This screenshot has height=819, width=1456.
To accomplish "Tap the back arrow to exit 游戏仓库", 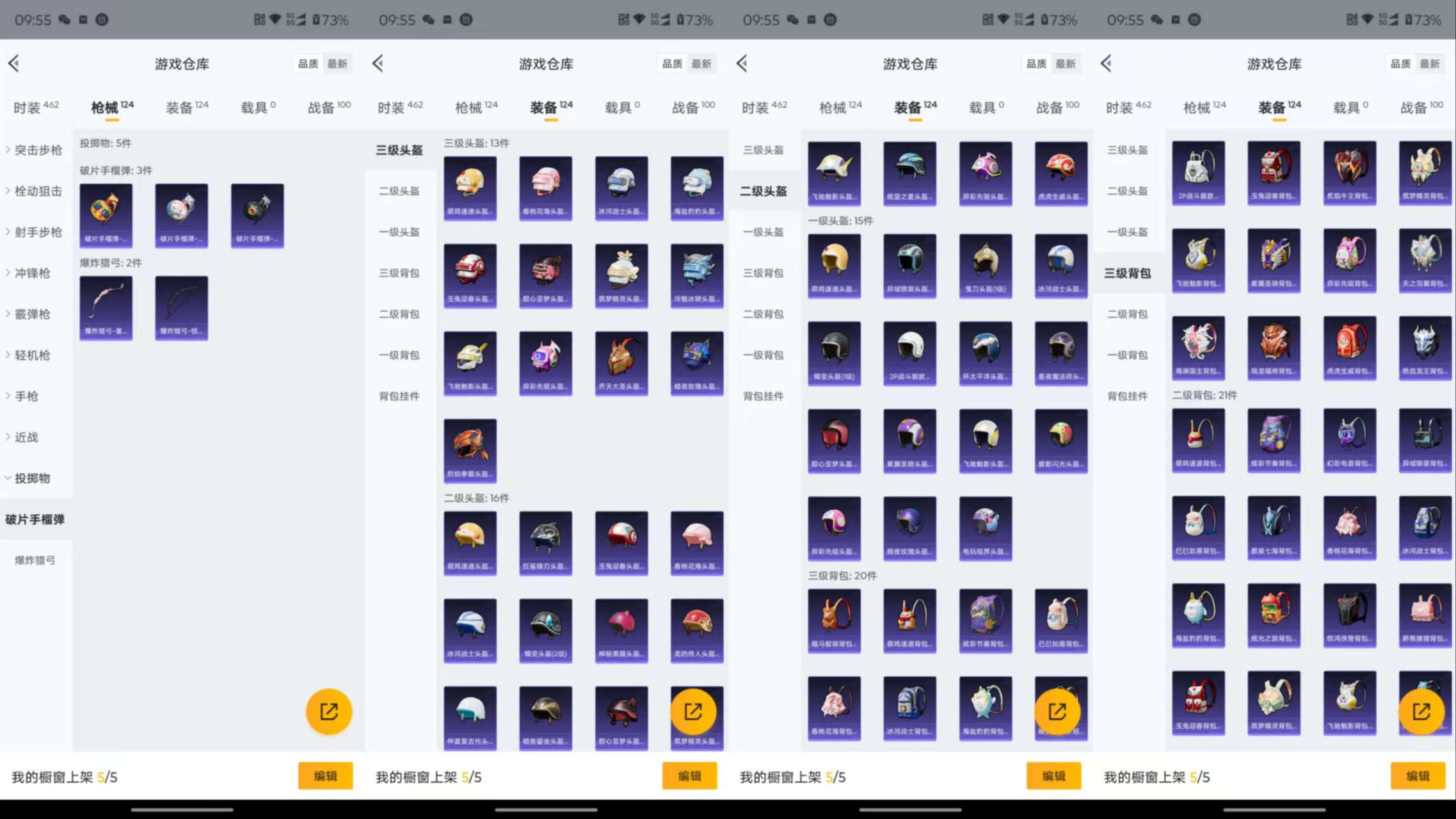I will click(13, 63).
